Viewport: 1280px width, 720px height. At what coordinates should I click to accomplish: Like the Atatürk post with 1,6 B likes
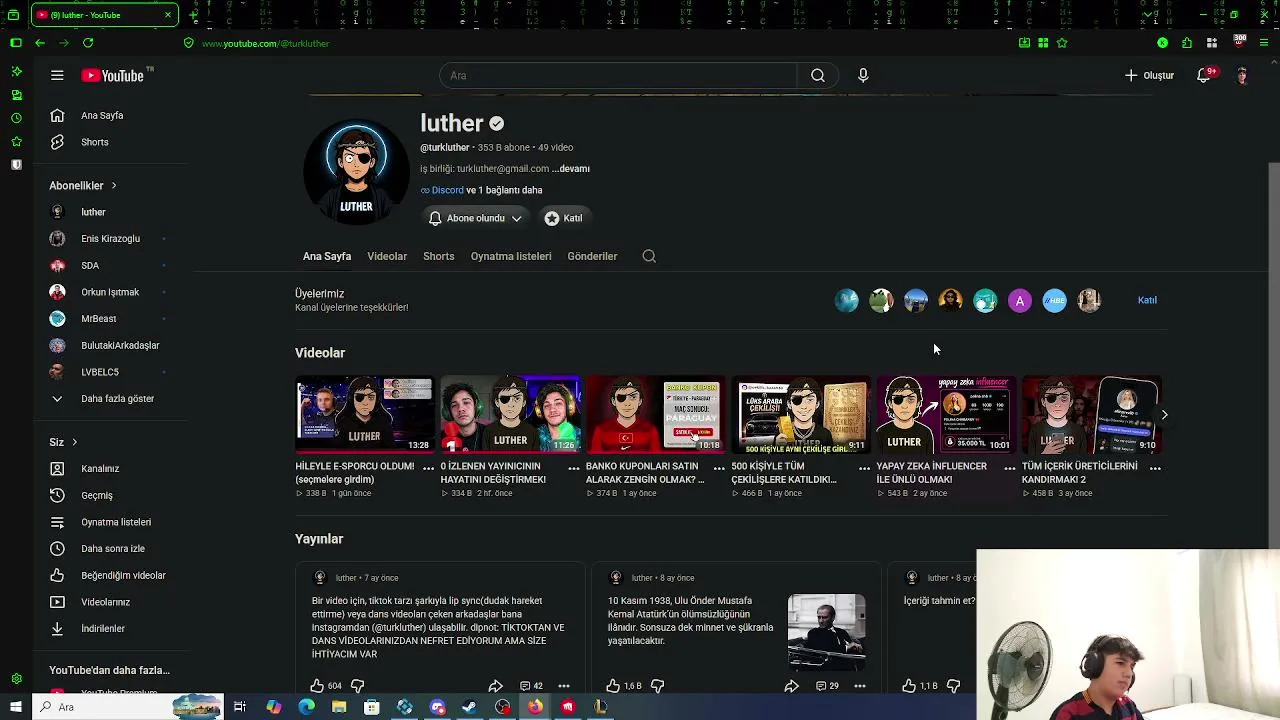point(613,686)
